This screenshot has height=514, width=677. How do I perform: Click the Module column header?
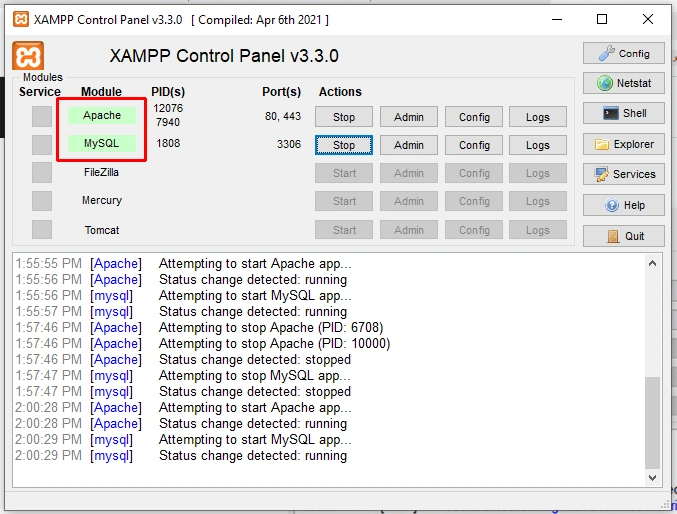point(101,92)
